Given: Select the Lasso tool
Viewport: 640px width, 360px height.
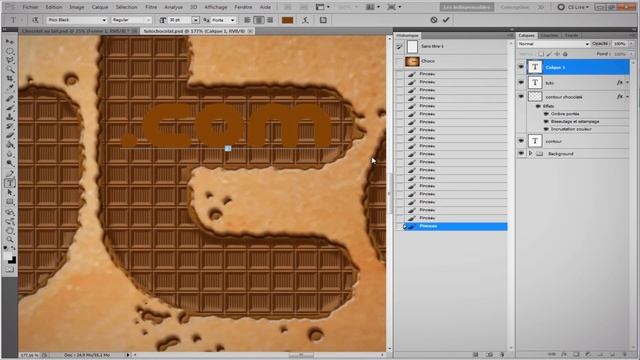Looking at the screenshot, I should click(x=9, y=60).
